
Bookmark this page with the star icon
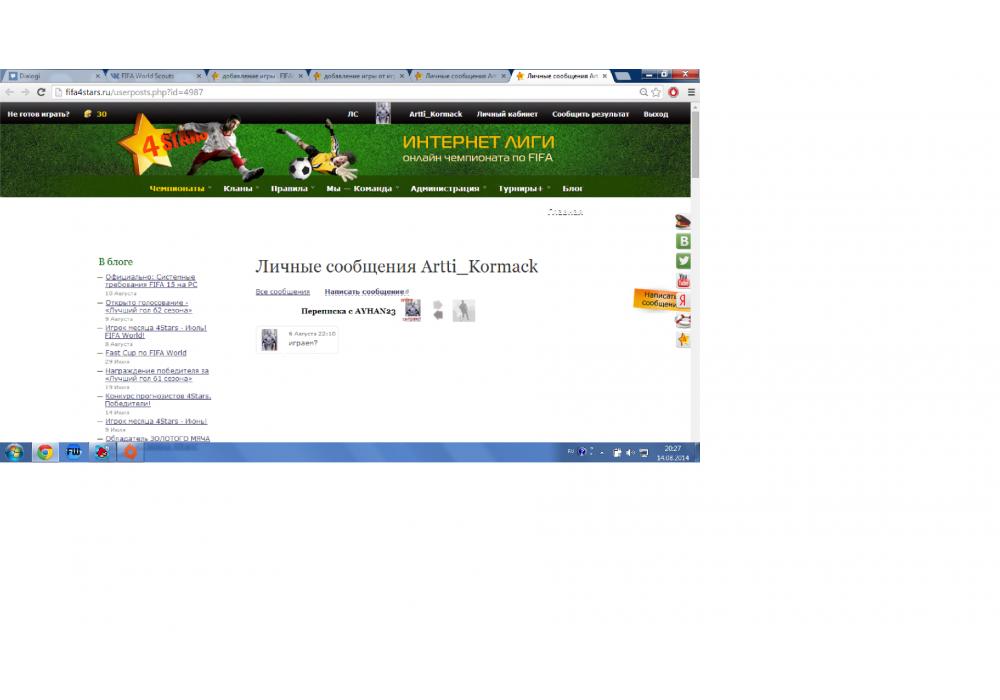pos(656,92)
